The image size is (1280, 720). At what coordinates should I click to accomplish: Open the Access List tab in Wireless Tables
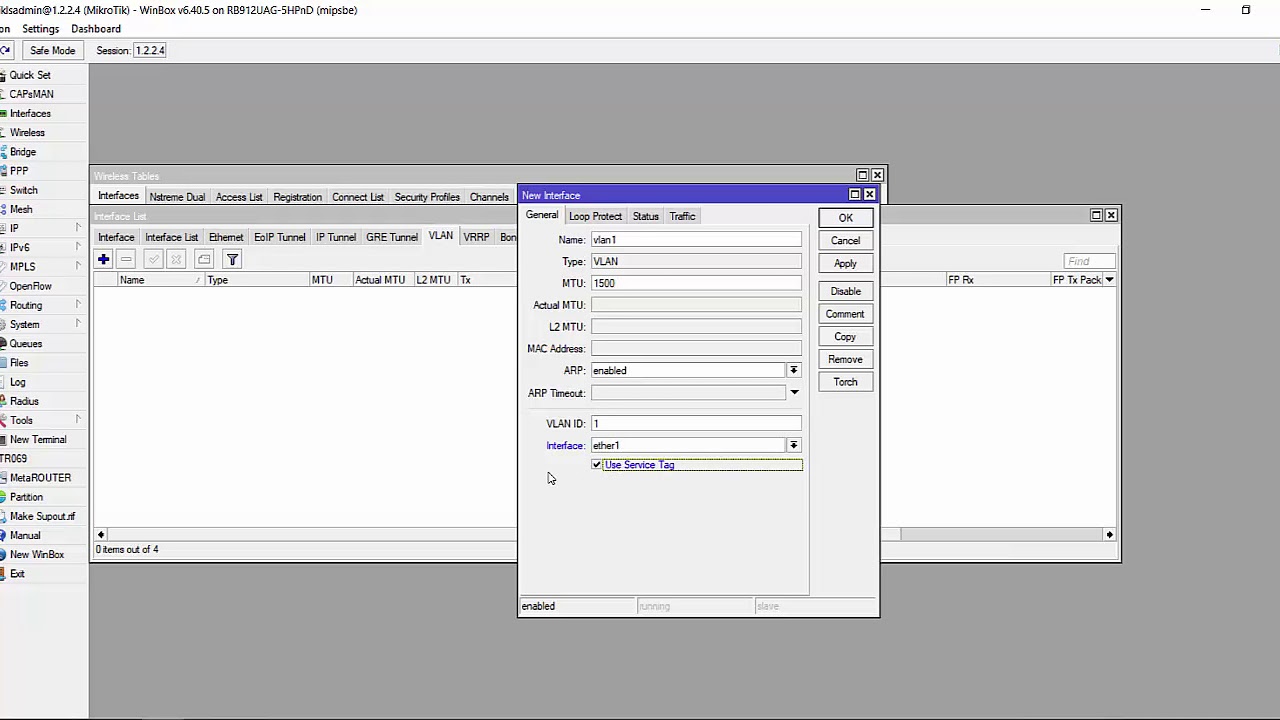[x=239, y=197]
